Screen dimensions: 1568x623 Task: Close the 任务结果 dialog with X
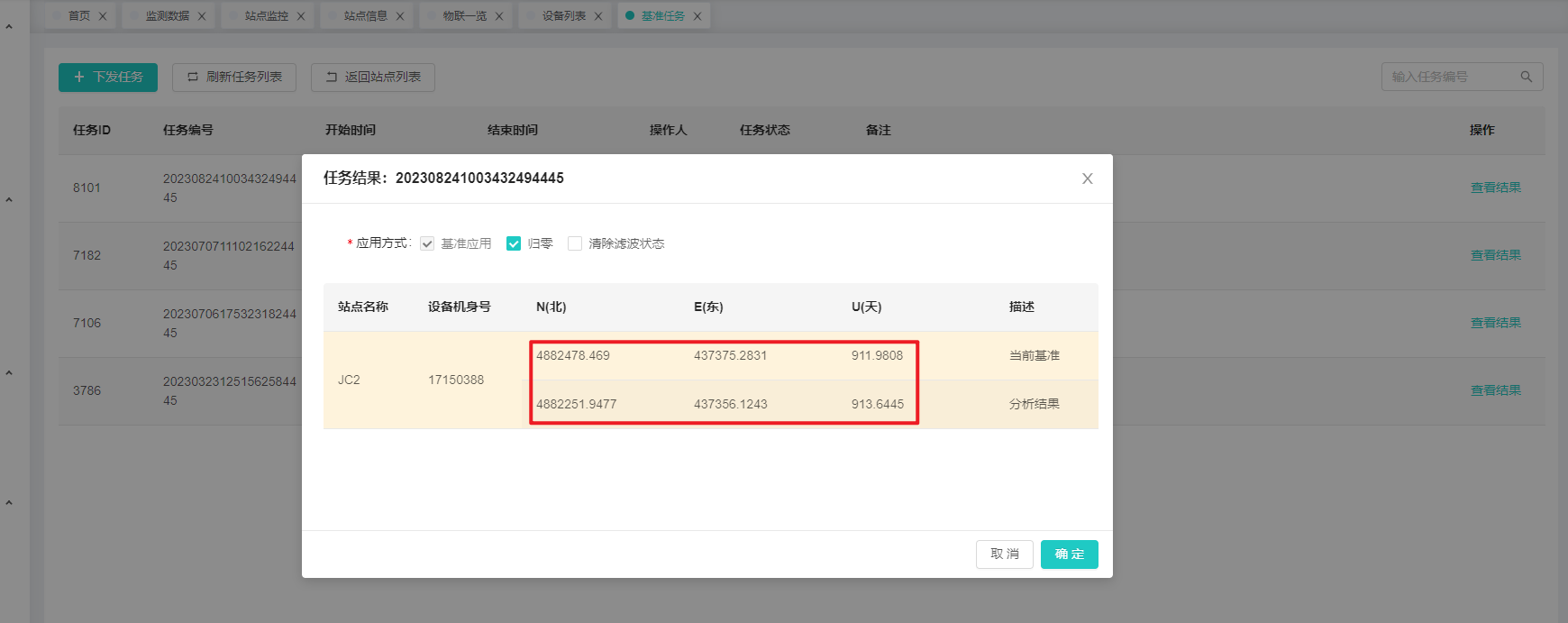[x=1088, y=179]
